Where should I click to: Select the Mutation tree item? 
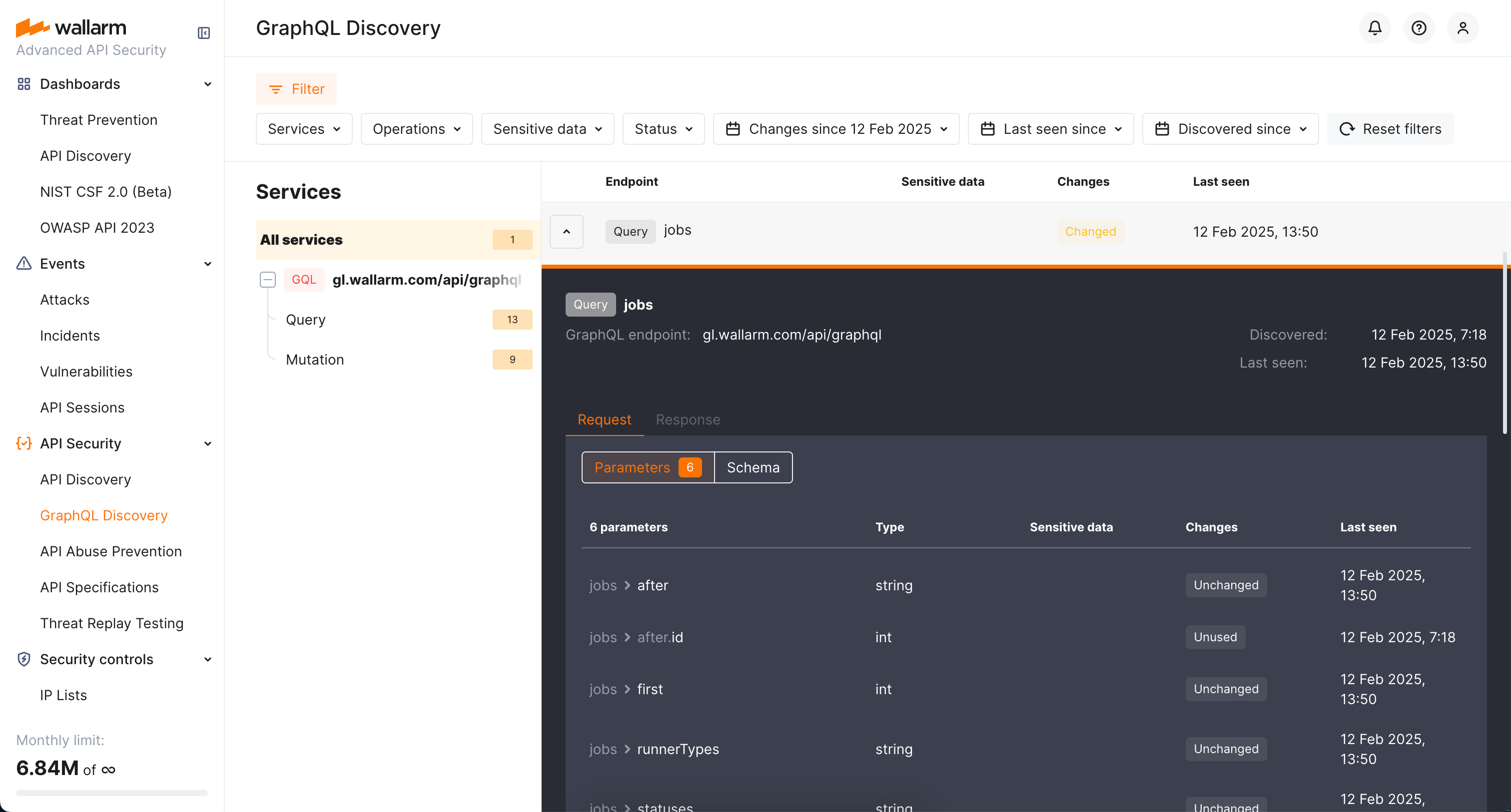tap(315, 360)
